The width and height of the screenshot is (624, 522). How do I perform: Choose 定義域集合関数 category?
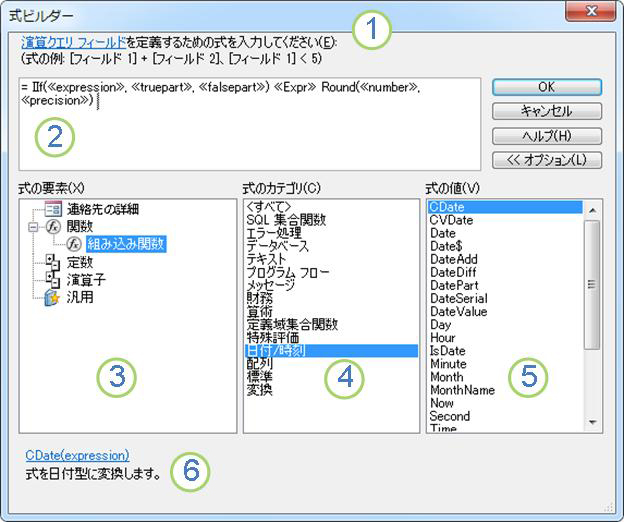coord(331,324)
